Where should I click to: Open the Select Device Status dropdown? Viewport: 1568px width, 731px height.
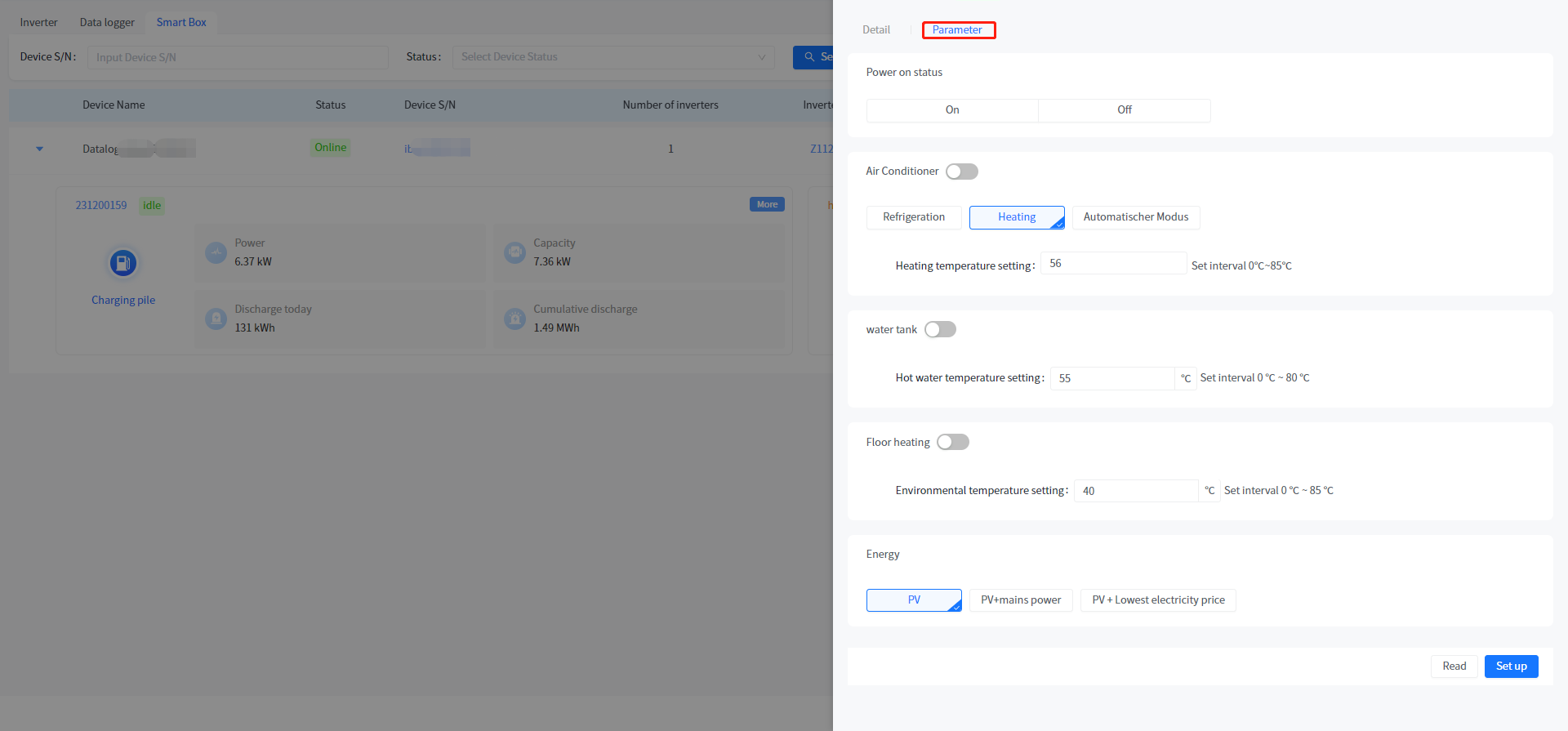612,57
